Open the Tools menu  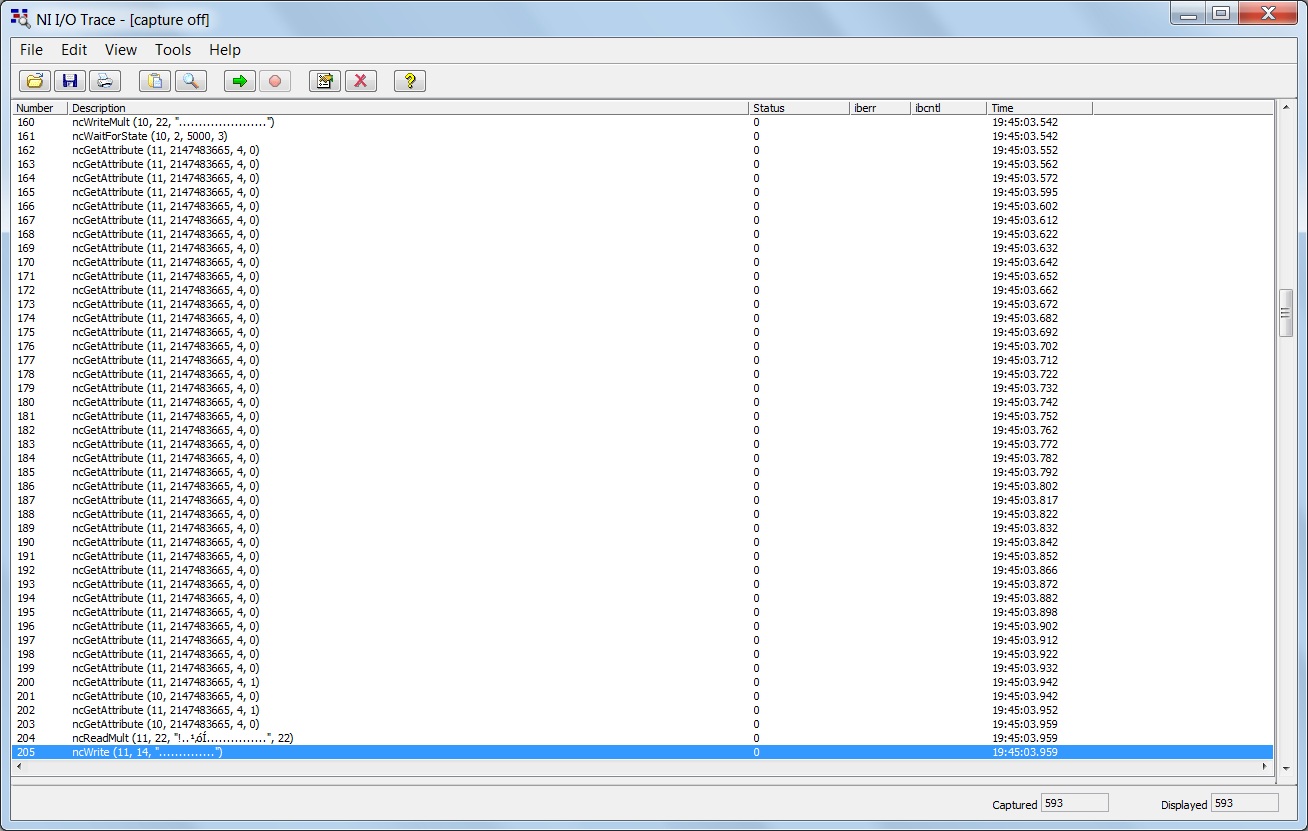pos(173,50)
